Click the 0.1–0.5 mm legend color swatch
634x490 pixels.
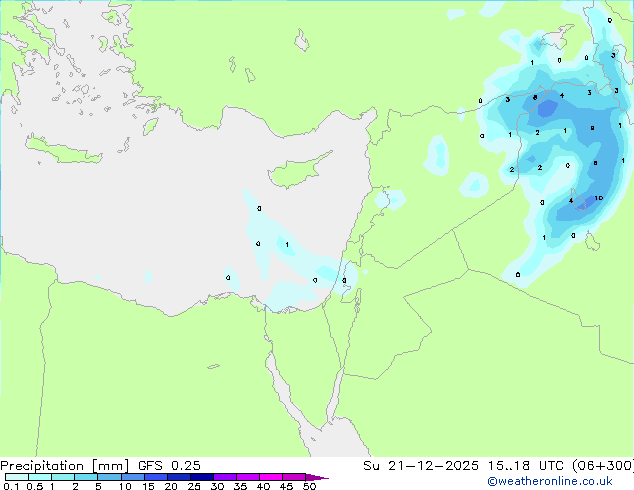point(17,477)
